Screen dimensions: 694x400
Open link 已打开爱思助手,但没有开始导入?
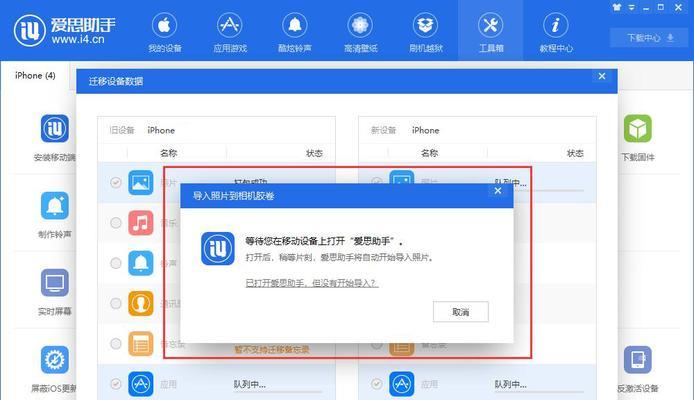pyautogui.click(x=312, y=283)
